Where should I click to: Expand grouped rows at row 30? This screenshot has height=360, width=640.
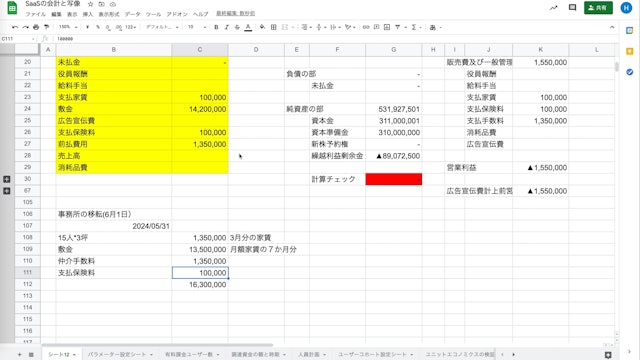pos(7,179)
